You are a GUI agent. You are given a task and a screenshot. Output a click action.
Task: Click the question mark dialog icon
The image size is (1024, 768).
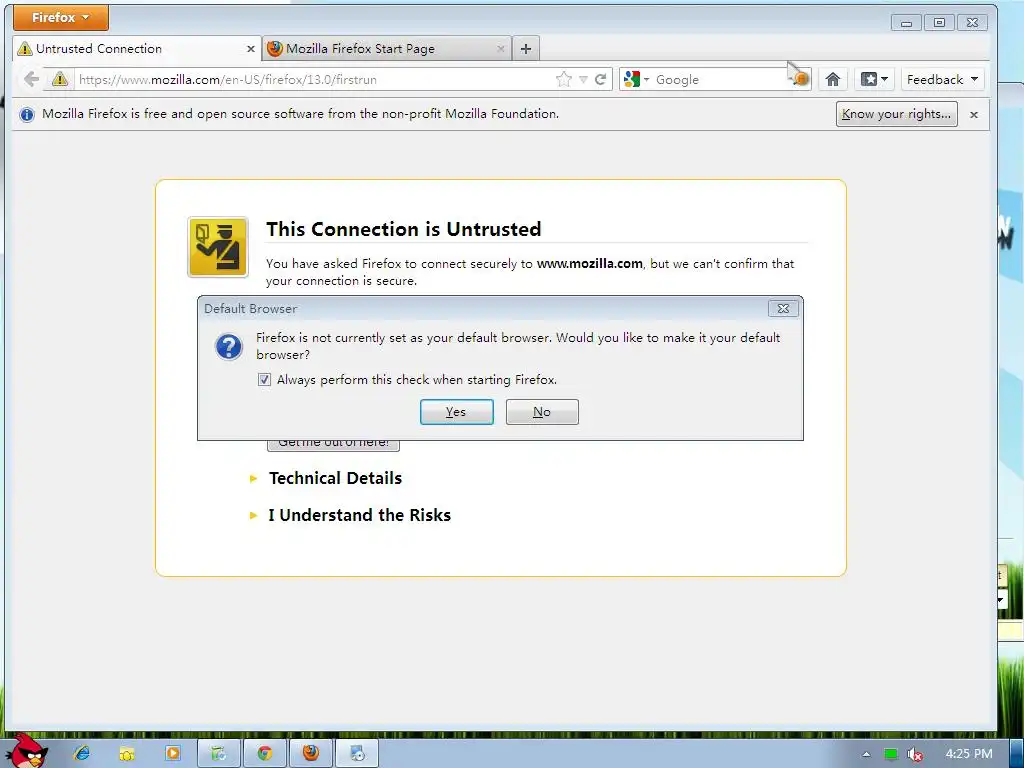[229, 347]
